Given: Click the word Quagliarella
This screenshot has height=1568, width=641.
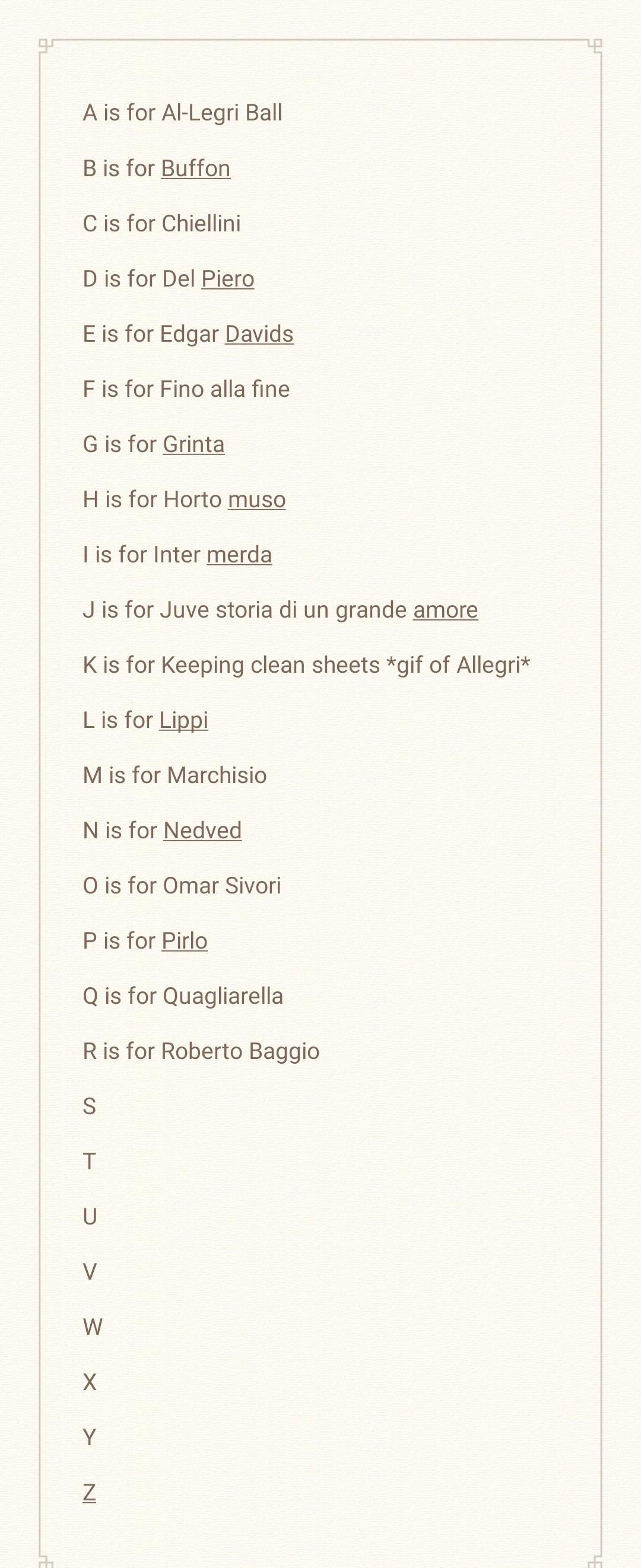Looking at the screenshot, I should pyautogui.click(x=223, y=997).
